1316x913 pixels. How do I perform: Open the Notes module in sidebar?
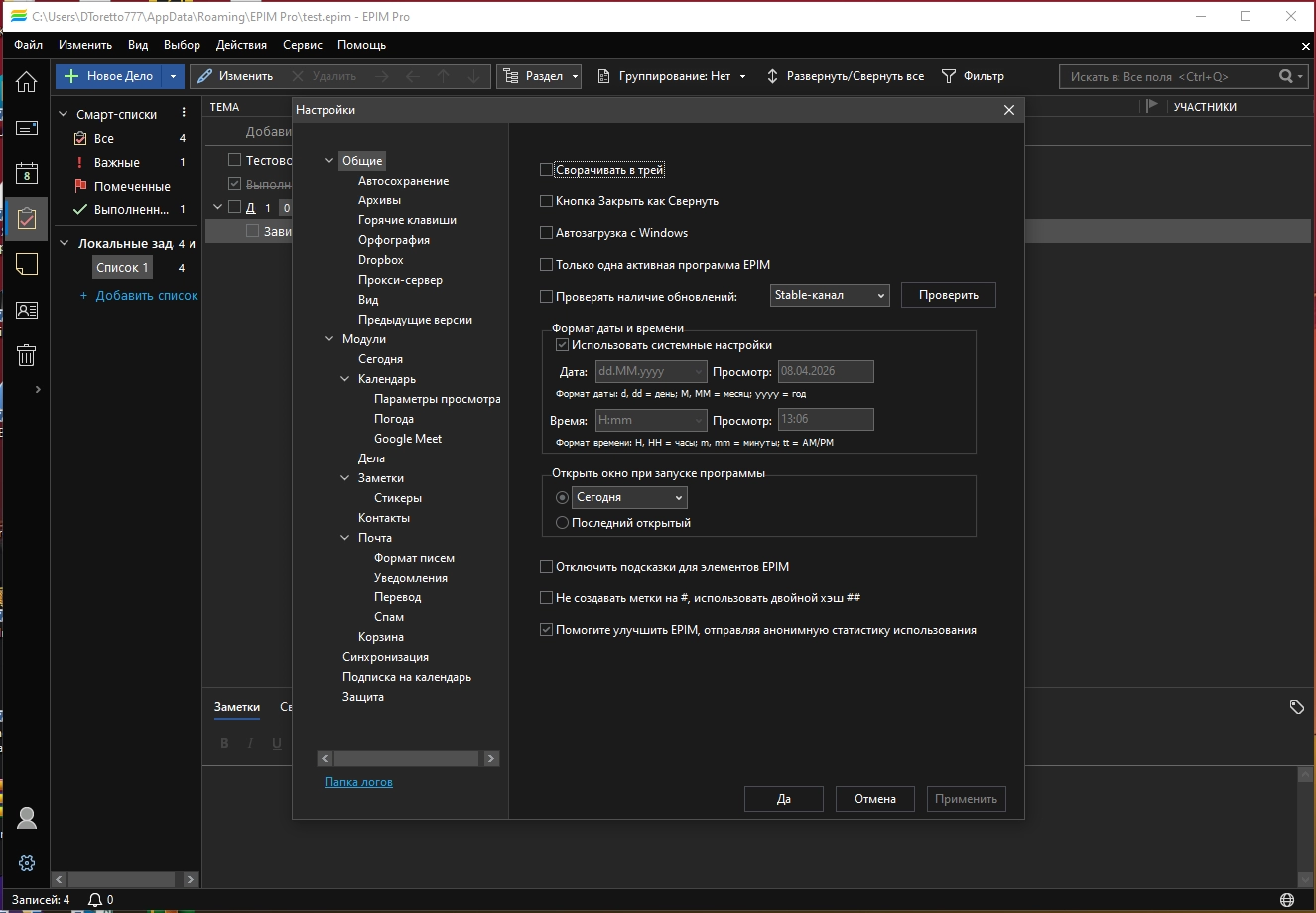[26, 264]
